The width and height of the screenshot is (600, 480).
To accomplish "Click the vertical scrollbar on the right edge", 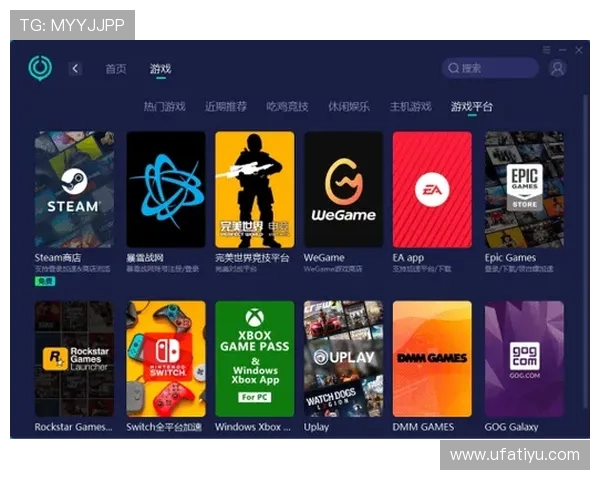I will (586, 253).
